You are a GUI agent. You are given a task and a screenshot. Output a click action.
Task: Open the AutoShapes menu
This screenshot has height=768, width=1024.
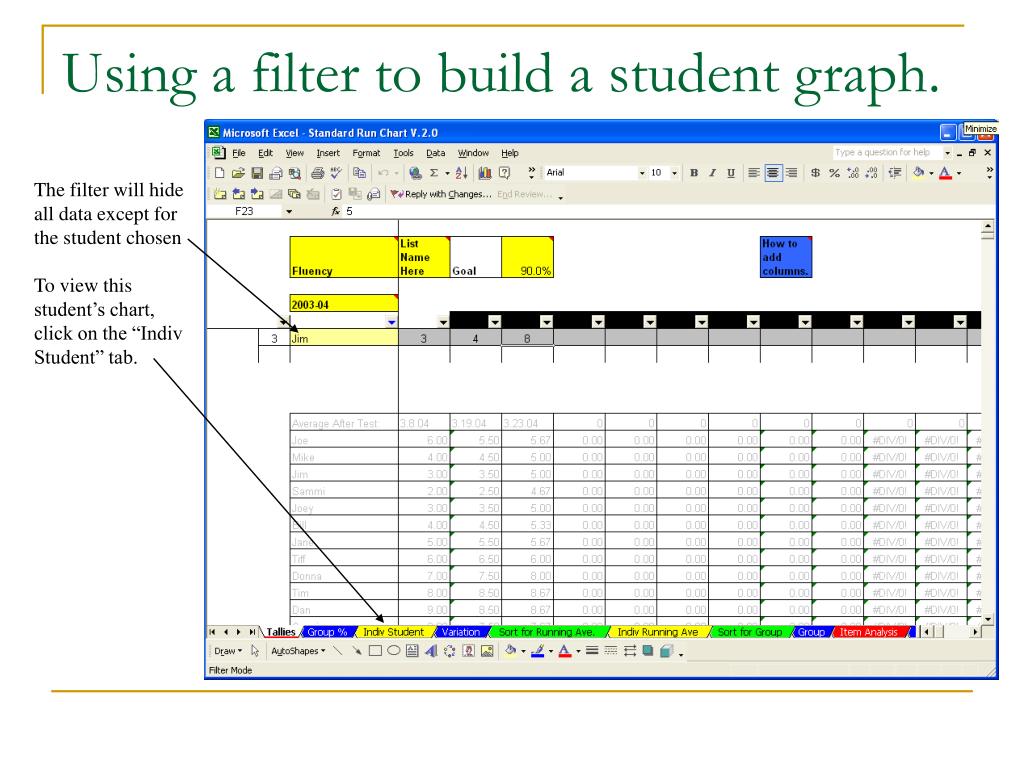point(298,651)
